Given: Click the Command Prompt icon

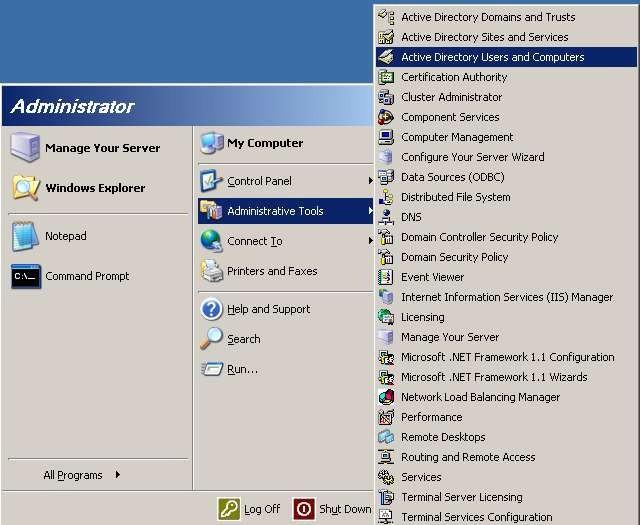Looking at the screenshot, I should (x=26, y=276).
